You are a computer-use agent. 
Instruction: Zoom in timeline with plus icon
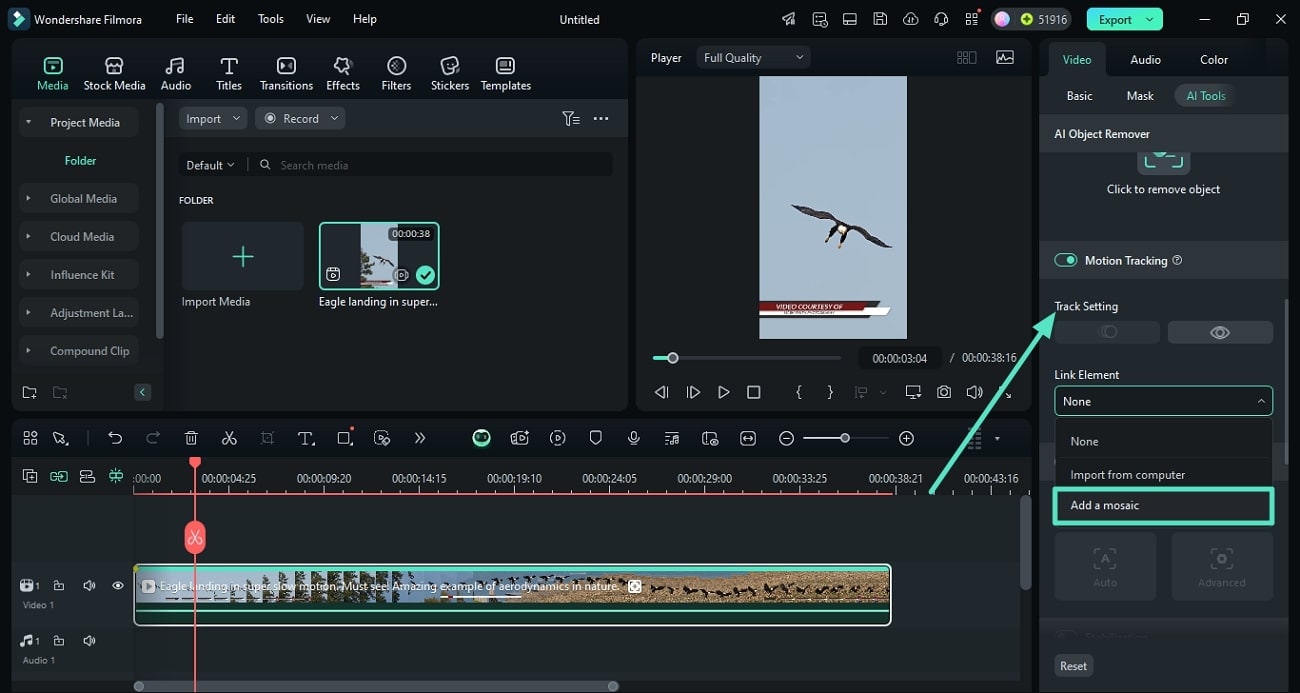906,438
